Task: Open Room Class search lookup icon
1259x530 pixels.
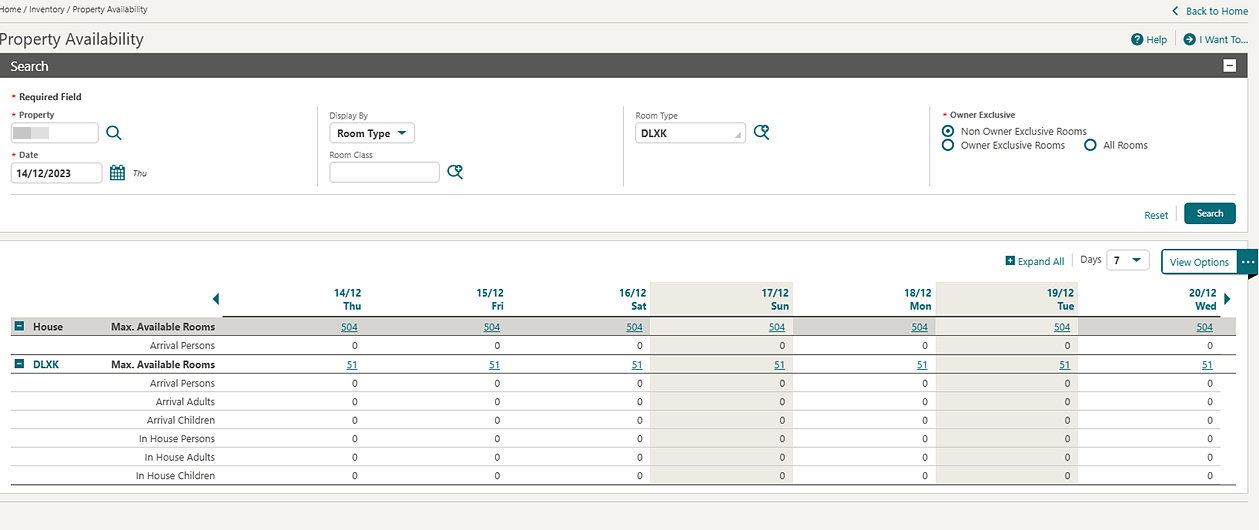Action: click(x=455, y=172)
